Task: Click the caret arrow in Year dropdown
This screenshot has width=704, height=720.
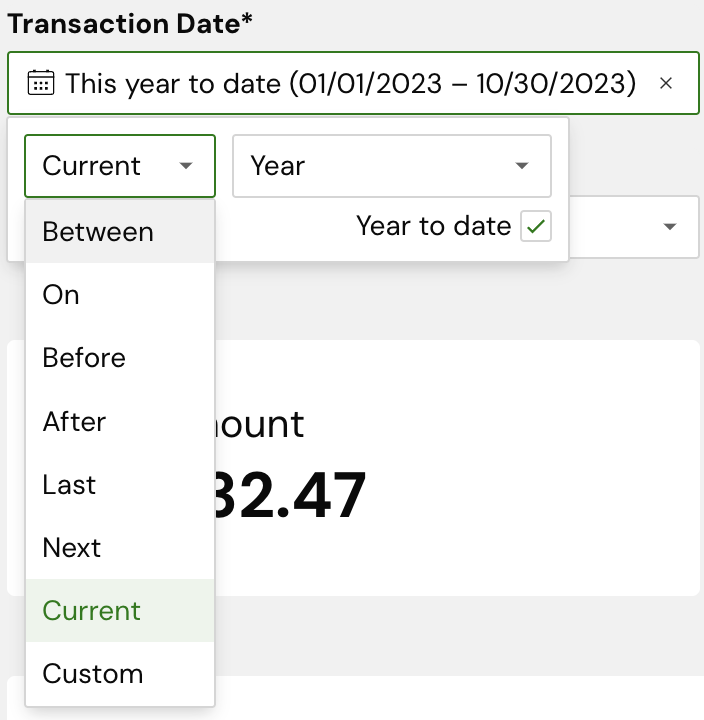Action: [521, 166]
